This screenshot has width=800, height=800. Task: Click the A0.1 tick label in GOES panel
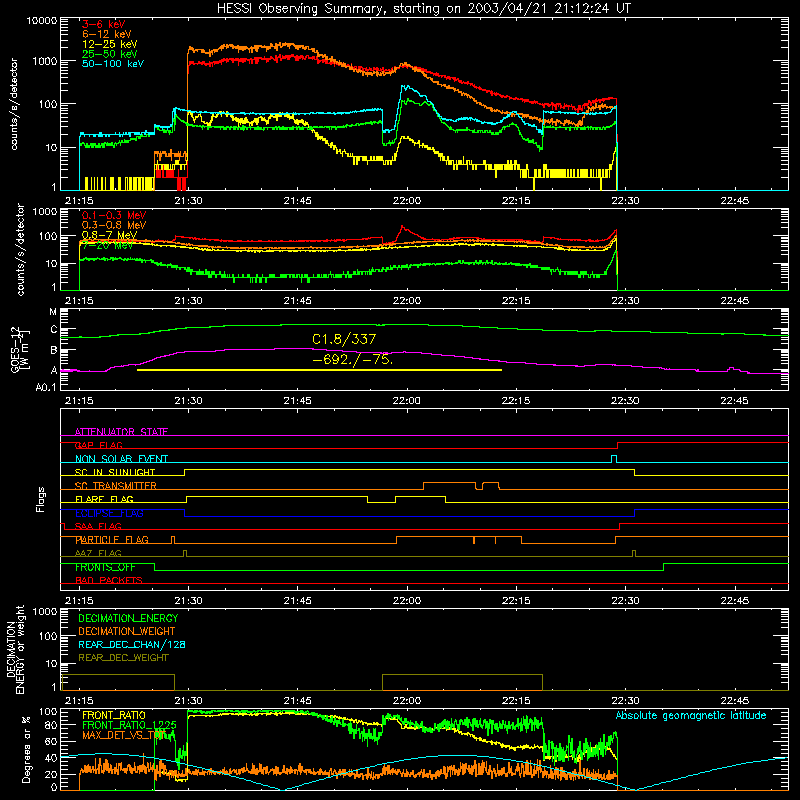point(46,388)
